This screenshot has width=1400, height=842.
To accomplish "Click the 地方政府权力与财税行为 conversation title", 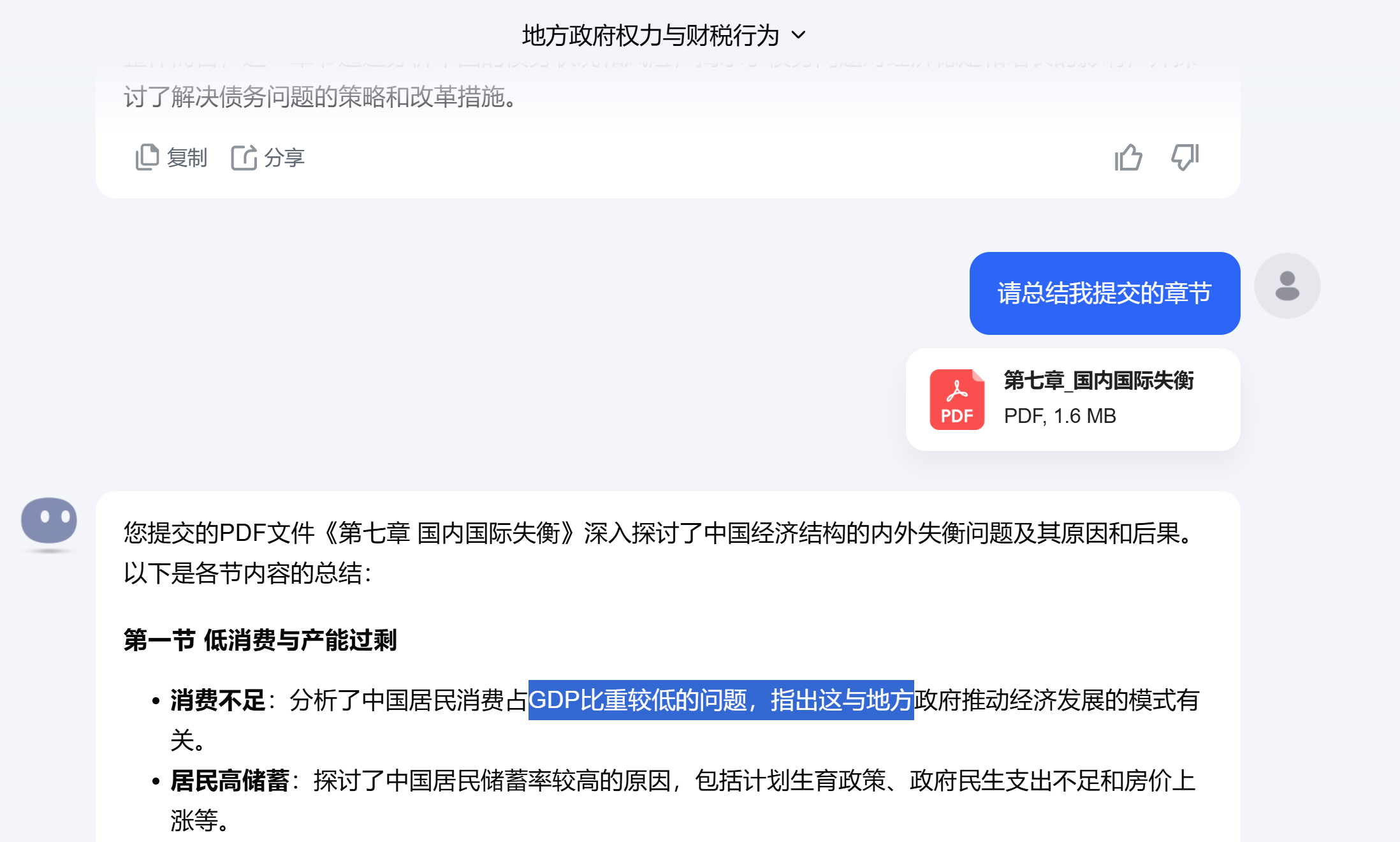I will pyautogui.click(x=650, y=35).
